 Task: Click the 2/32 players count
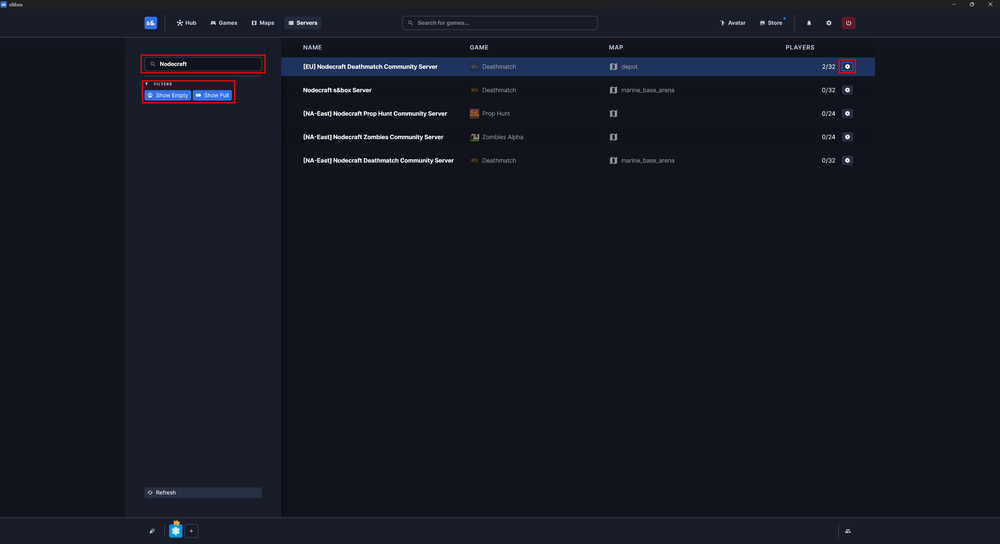tap(828, 66)
